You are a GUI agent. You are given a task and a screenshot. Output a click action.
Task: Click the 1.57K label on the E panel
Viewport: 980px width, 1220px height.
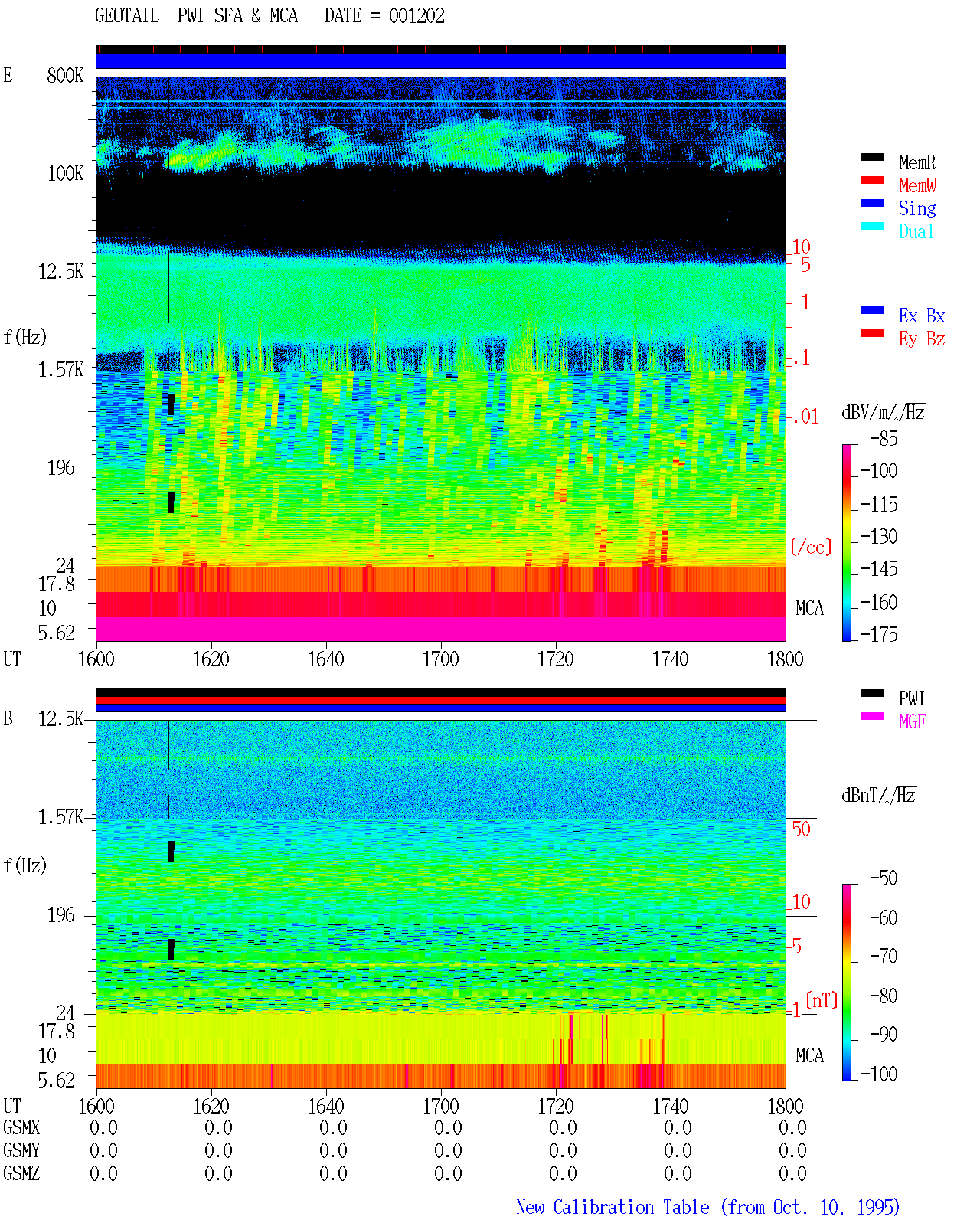click(60, 370)
